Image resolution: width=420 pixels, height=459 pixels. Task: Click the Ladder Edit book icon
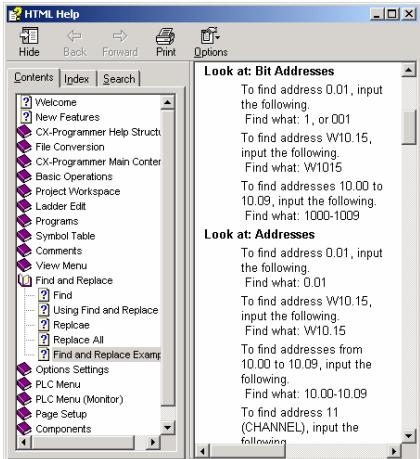click(x=24, y=206)
